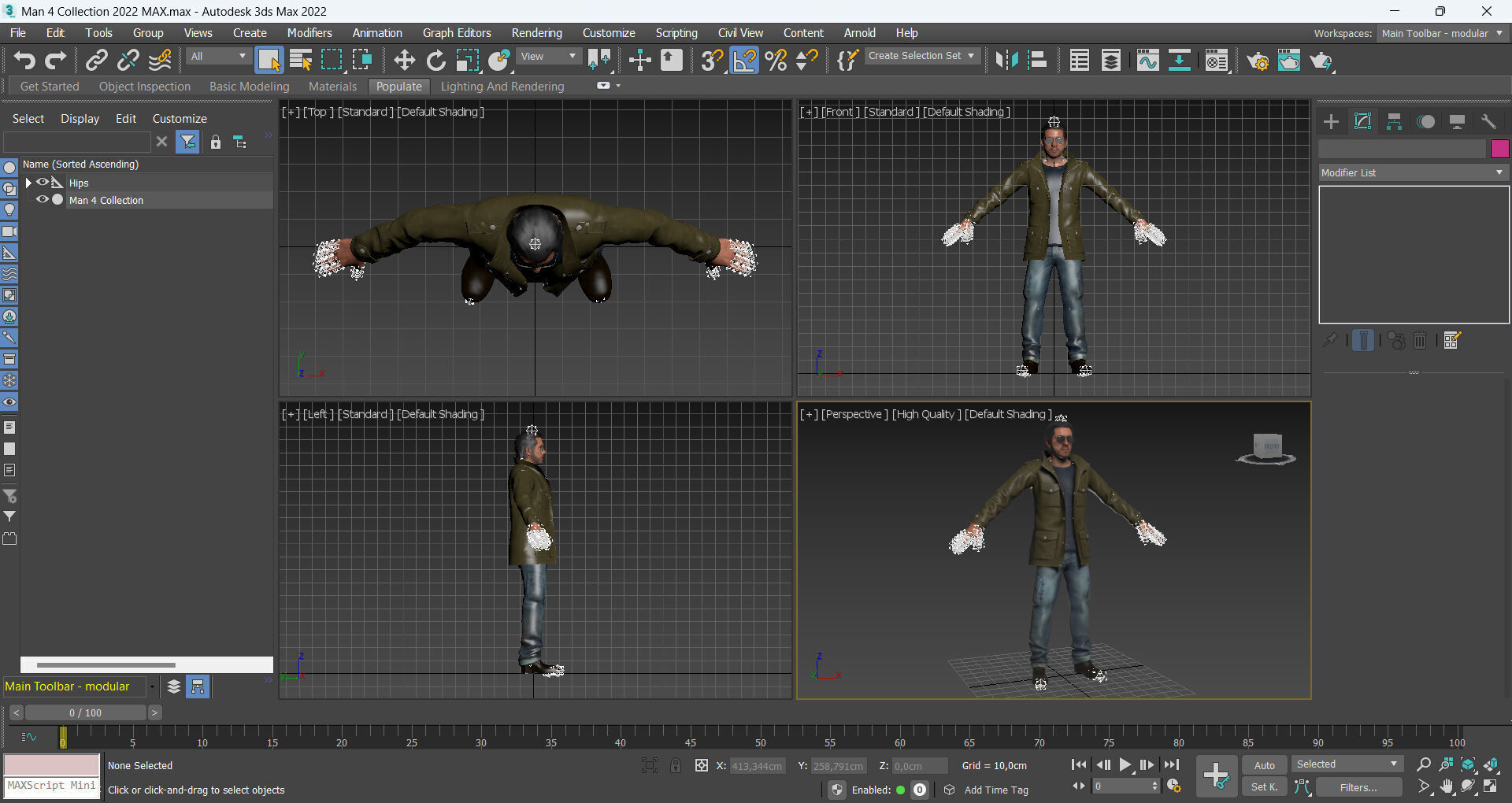
Task: Activate the Select and Scale tool
Action: (x=467, y=61)
